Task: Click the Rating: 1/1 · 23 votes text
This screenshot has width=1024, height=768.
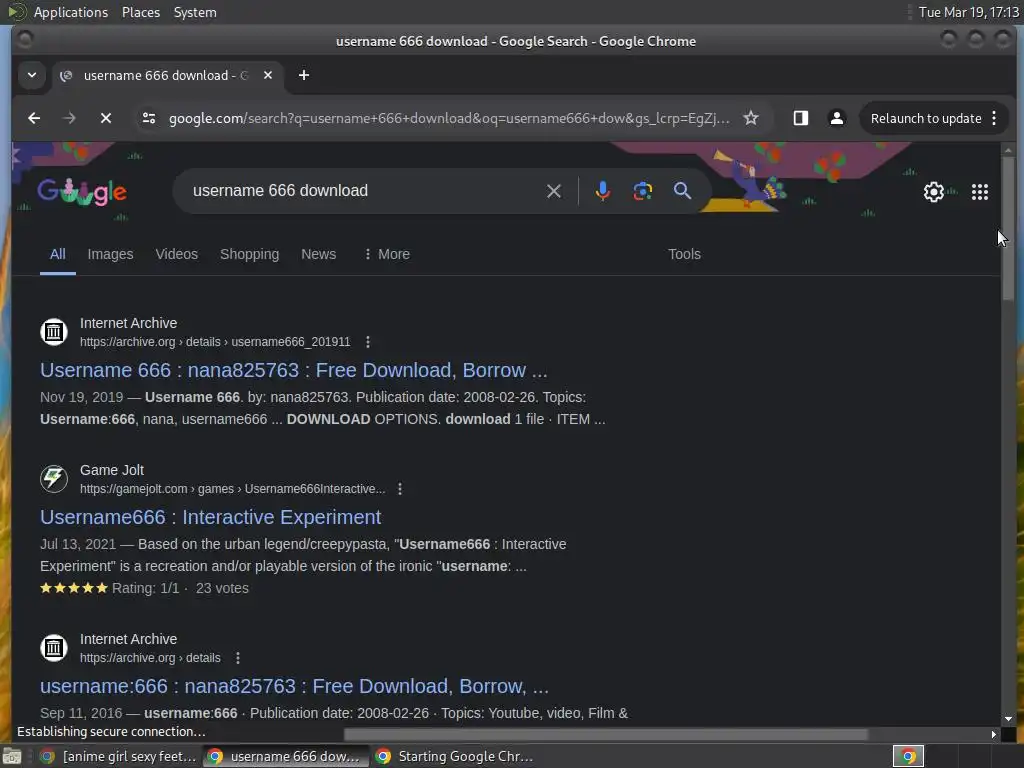Action: pyautogui.click(x=180, y=588)
